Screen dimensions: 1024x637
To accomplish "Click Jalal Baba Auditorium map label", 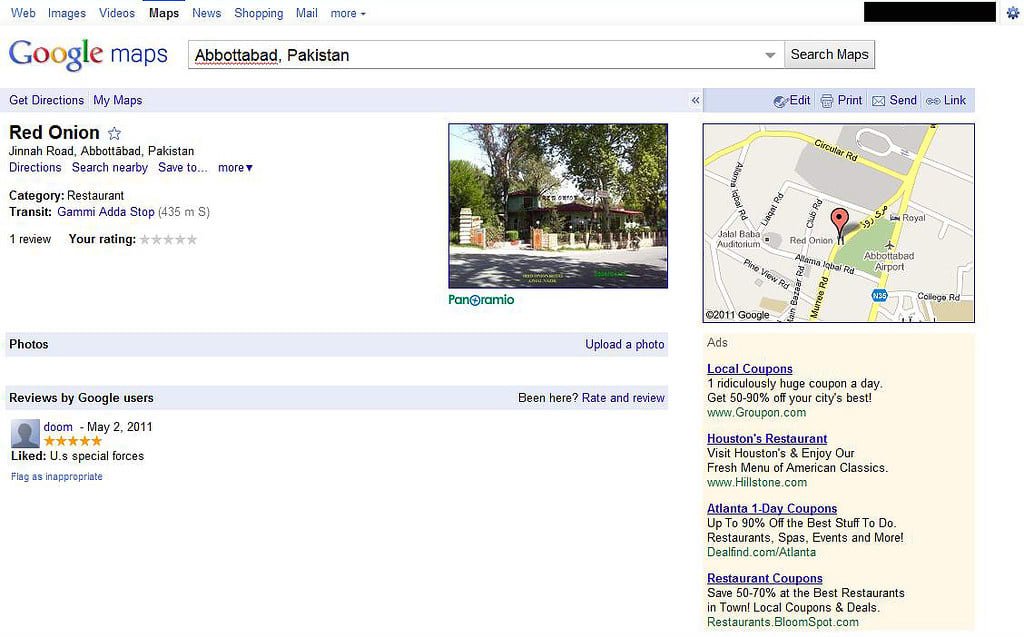I will pyautogui.click(x=739, y=239).
